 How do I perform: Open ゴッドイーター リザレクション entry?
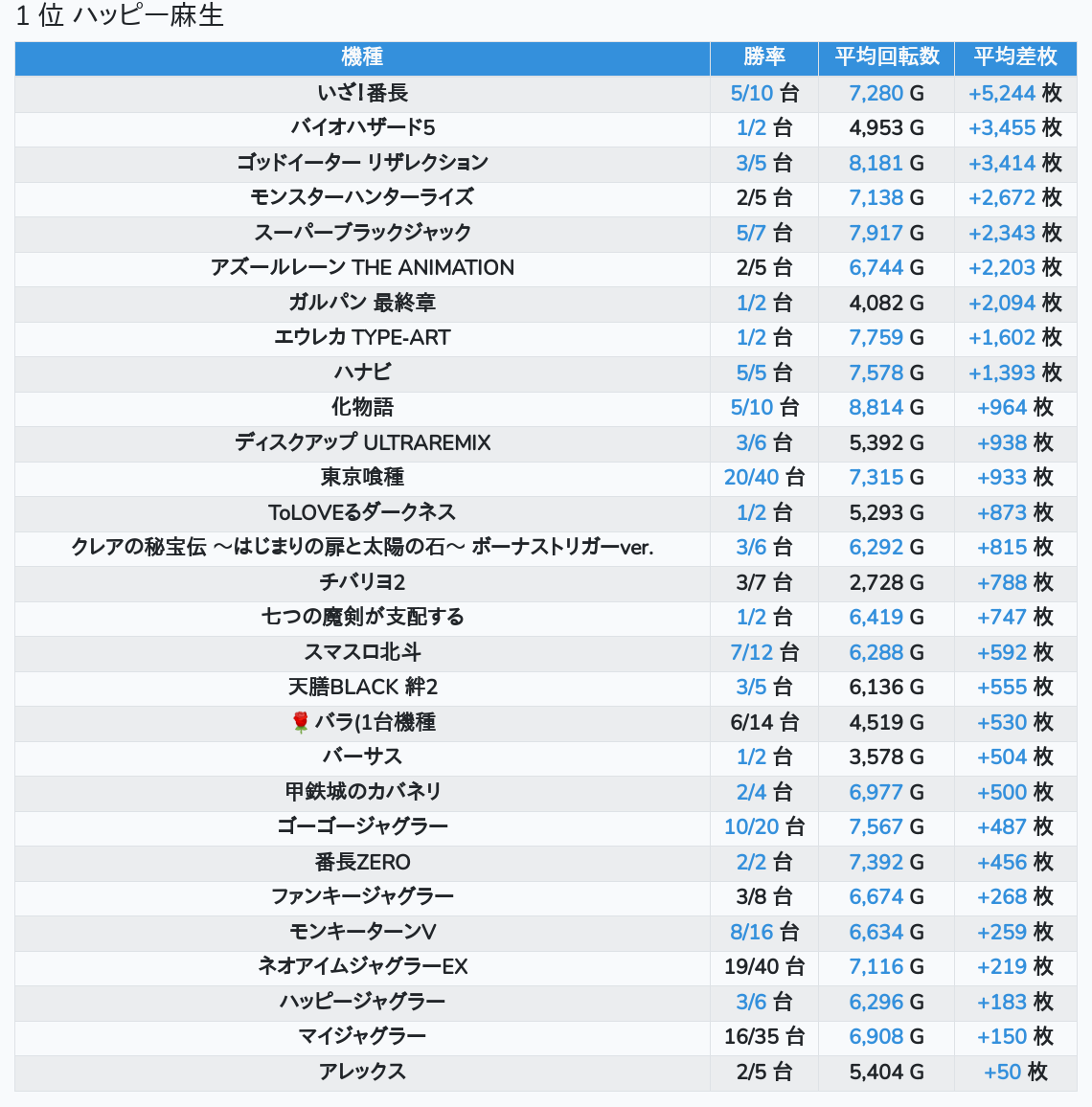pos(362,163)
